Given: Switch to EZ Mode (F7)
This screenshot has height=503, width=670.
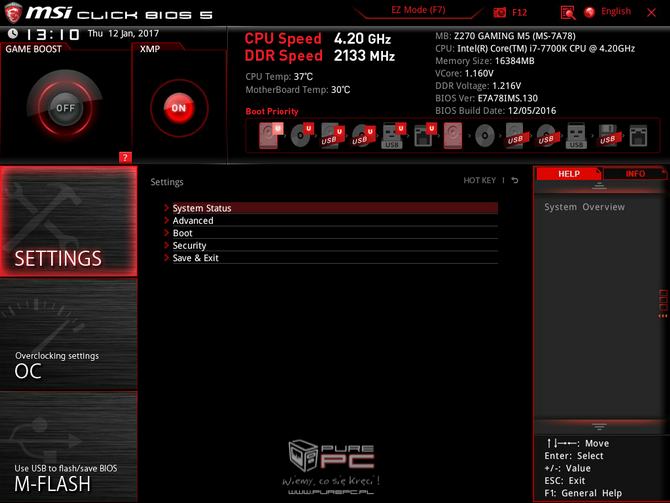Looking at the screenshot, I should tap(418, 10).
